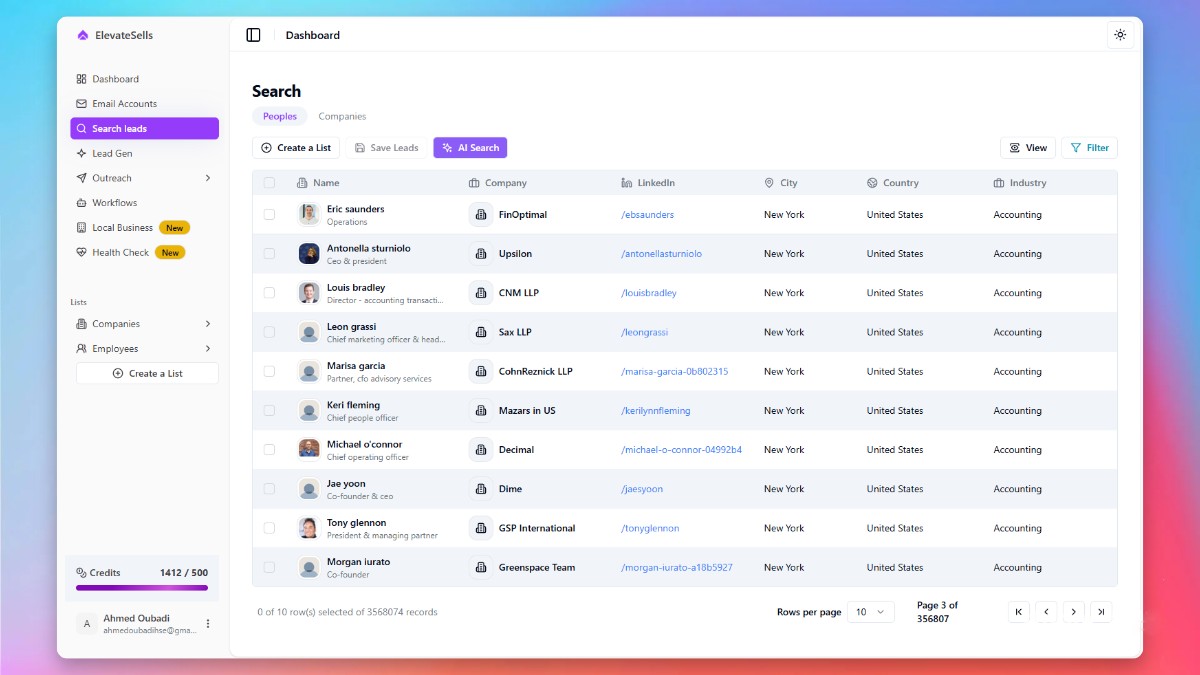Image resolution: width=1200 pixels, height=675 pixels.
Task: Click the ElevateSells logo icon
Action: pyautogui.click(x=83, y=35)
